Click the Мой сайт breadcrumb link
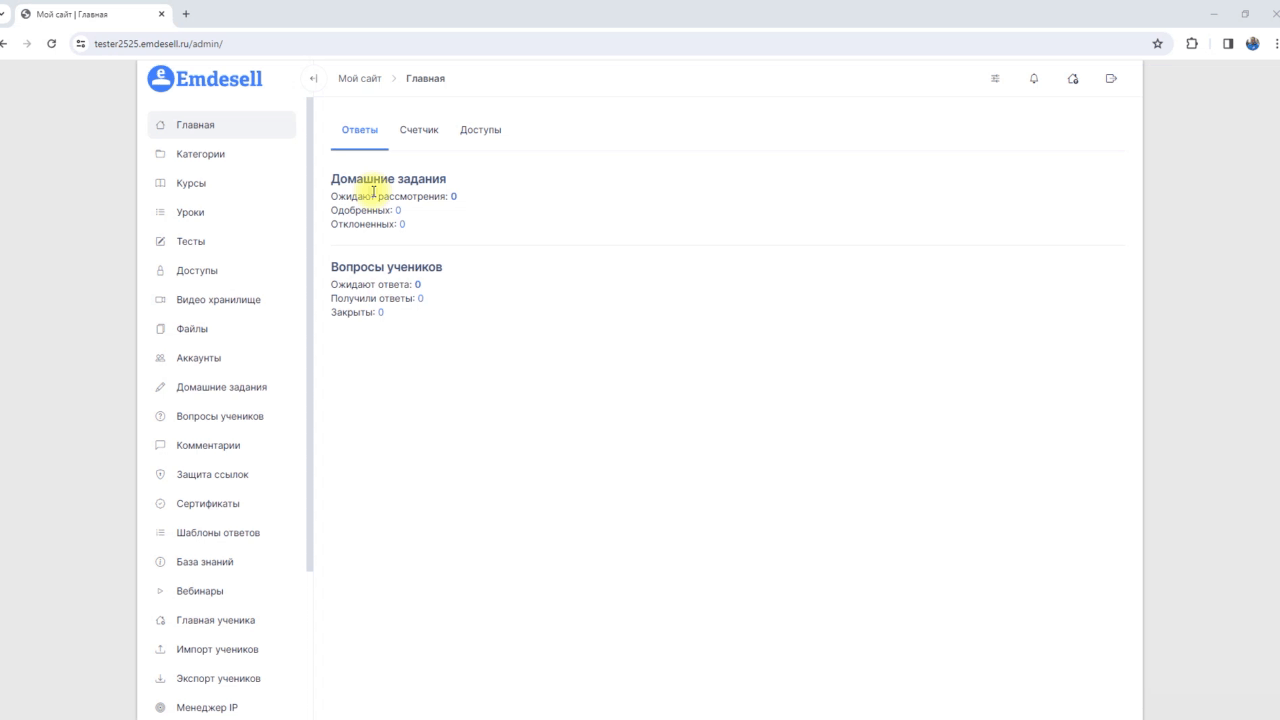The height and width of the screenshot is (720, 1280). [360, 78]
